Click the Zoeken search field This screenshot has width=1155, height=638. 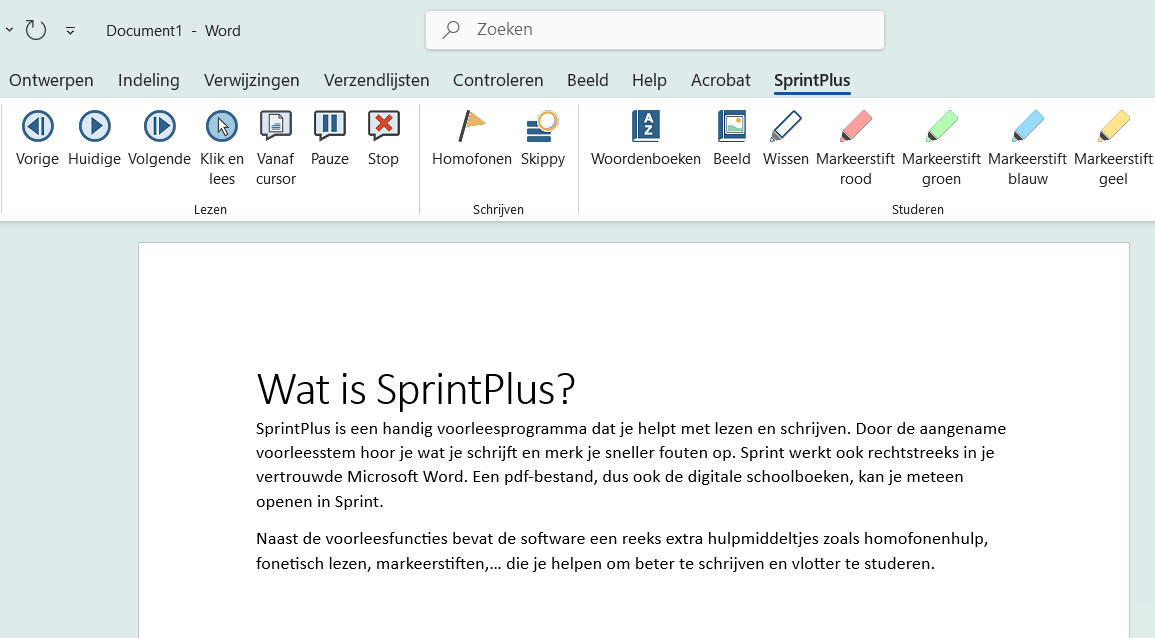pos(655,29)
